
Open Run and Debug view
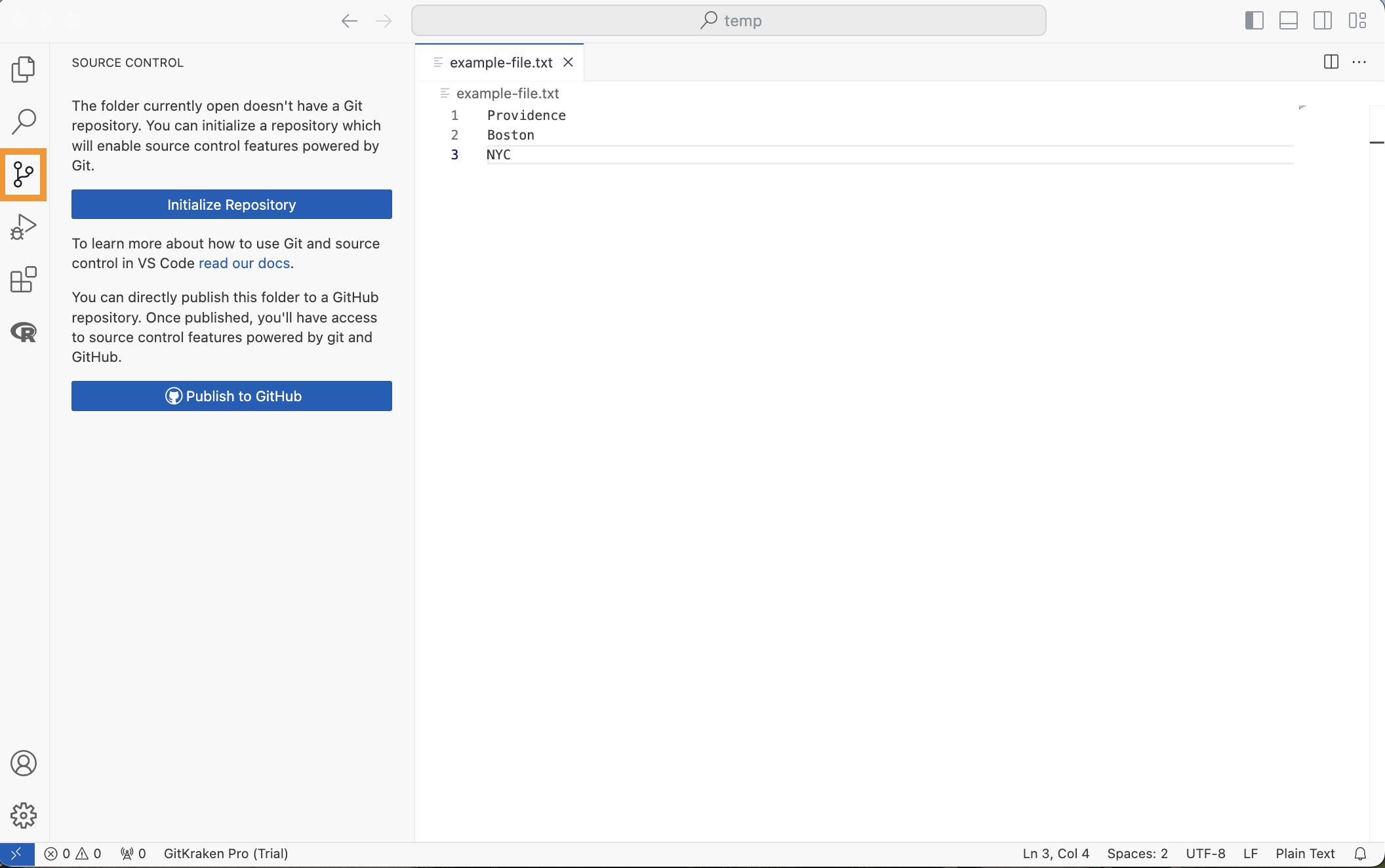point(24,227)
